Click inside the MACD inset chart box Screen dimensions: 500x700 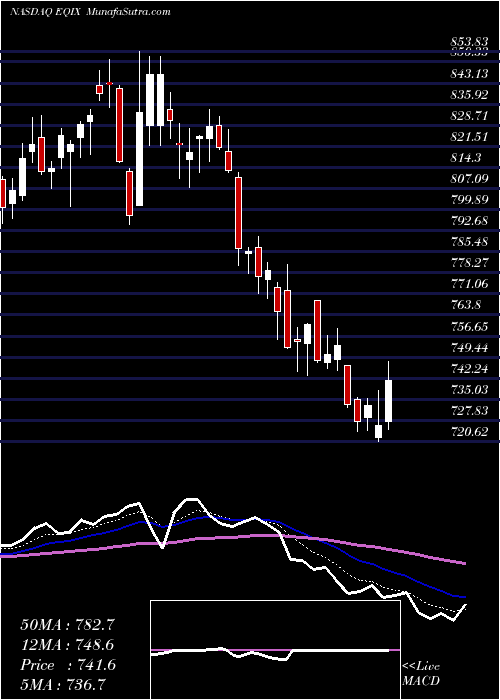pyautogui.click(x=275, y=650)
